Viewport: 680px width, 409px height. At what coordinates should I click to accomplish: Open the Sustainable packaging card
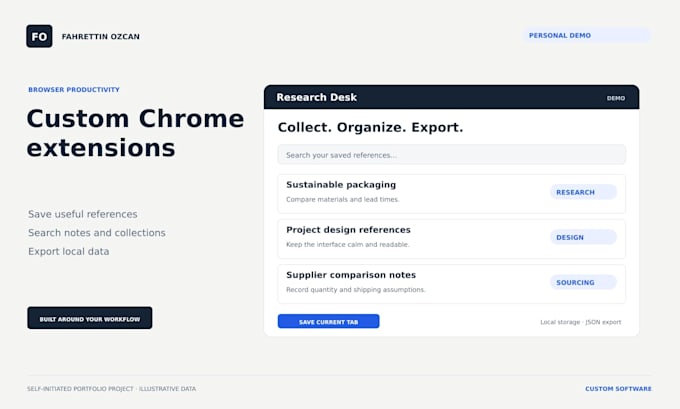(x=451, y=194)
